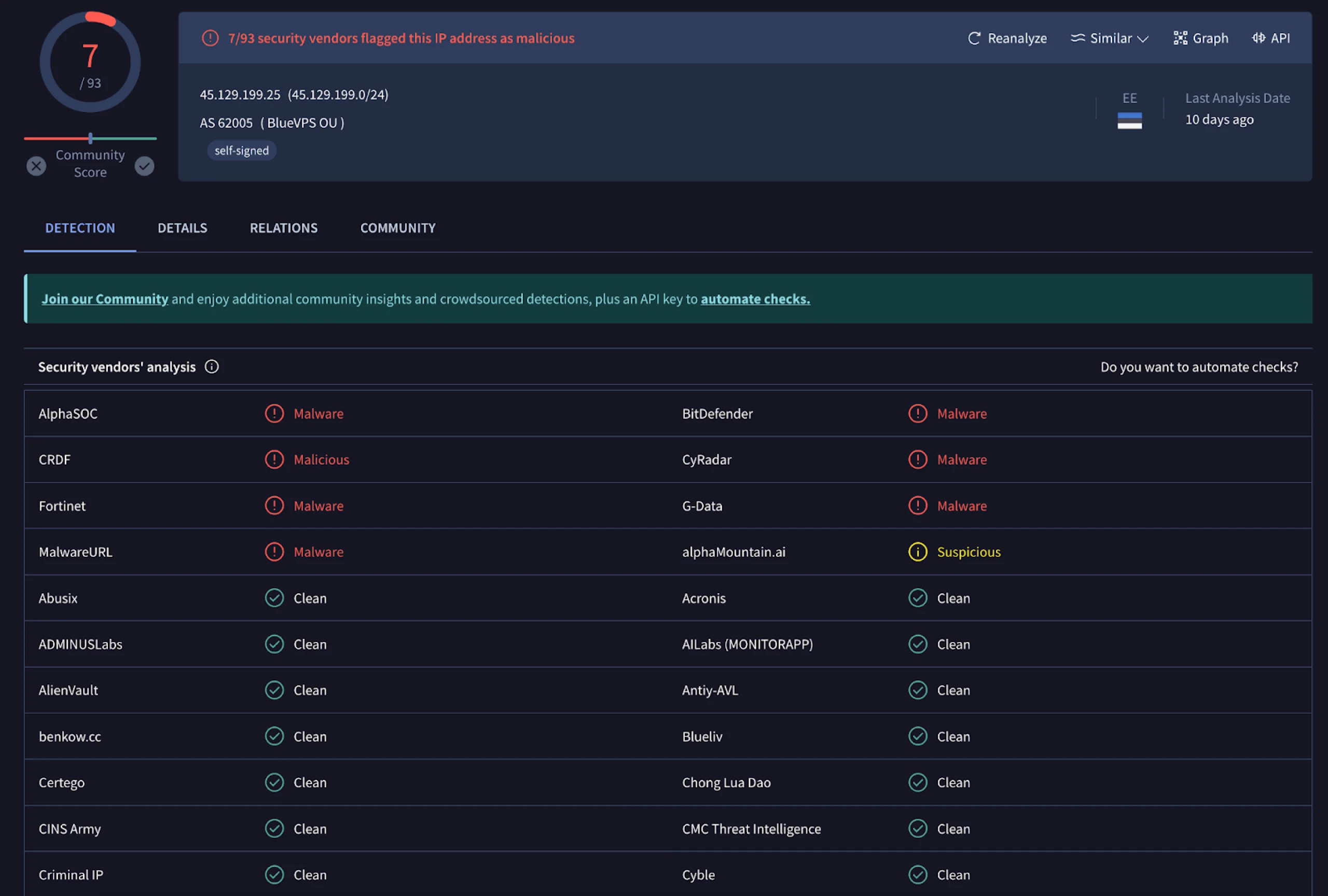Switch to the DETECTION tab
Image resolution: width=1328 pixels, height=896 pixels.
click(80, 228)
